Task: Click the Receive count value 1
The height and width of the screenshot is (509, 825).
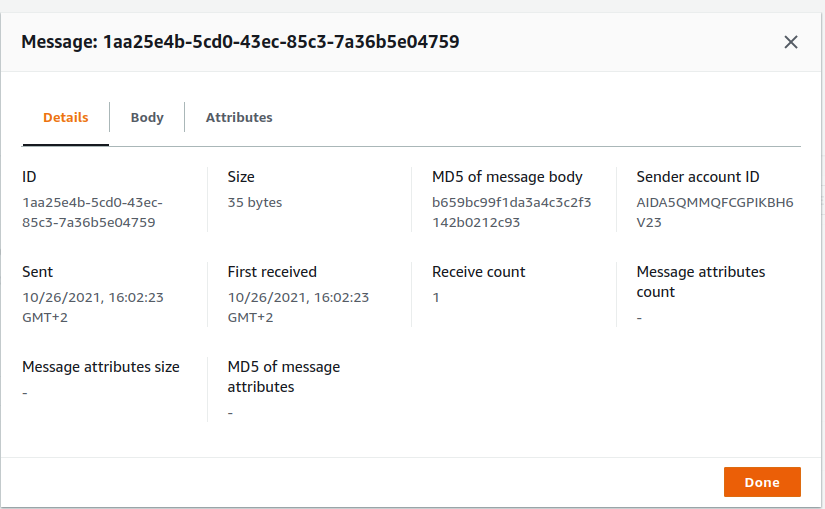Action: click(436, 297)
